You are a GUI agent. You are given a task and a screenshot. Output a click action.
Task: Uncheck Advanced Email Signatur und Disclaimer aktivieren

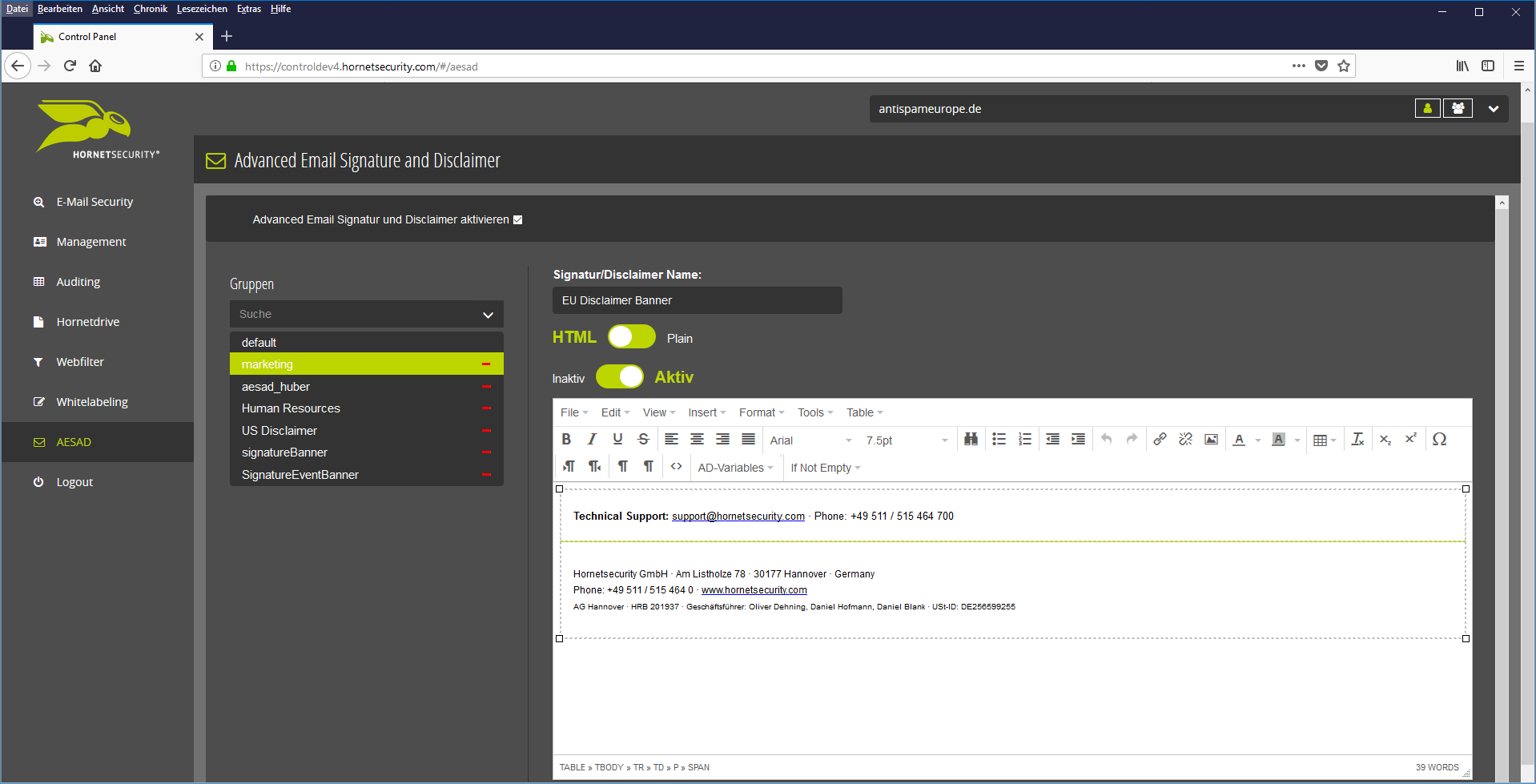point(517,219)
